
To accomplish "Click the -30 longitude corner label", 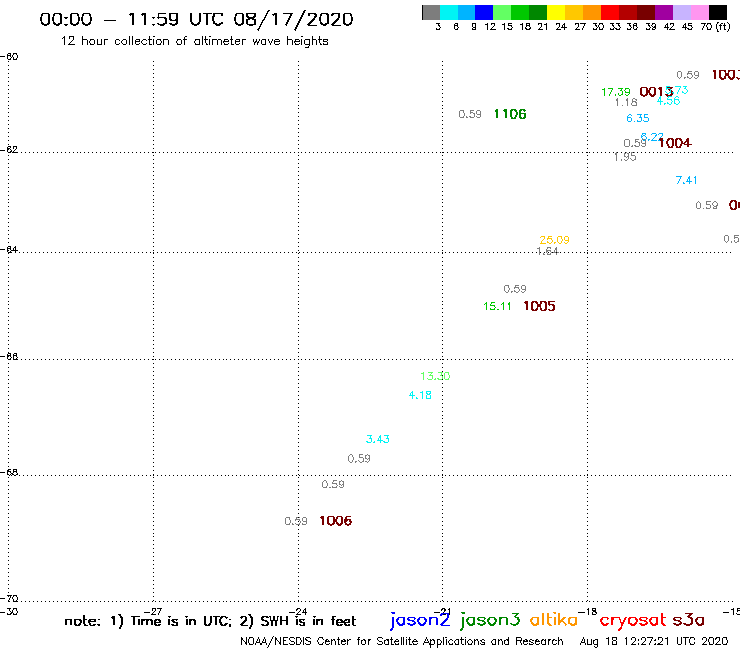I will 9,611.
